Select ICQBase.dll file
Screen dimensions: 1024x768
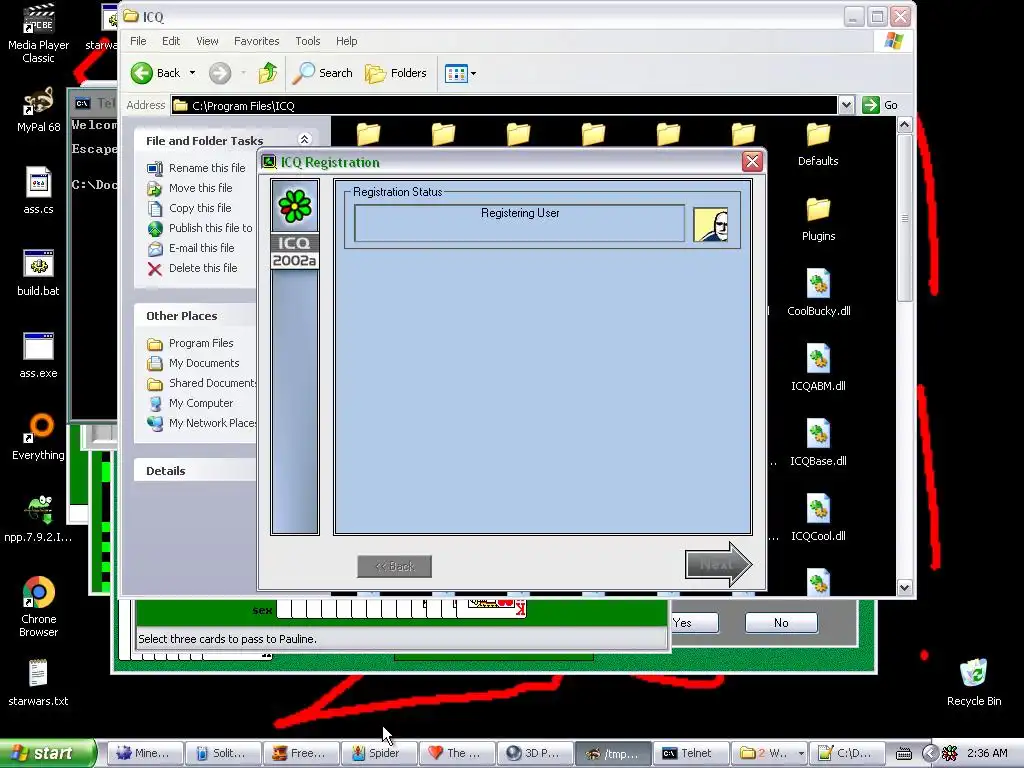pos(818,443)
